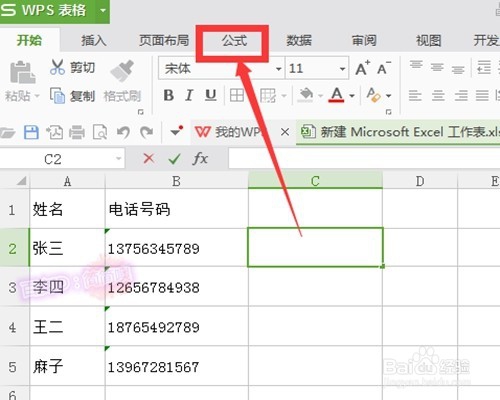This screenshot has height=400, width=500.
Task: Click cell containing 张三
Action: coord(67,248)
